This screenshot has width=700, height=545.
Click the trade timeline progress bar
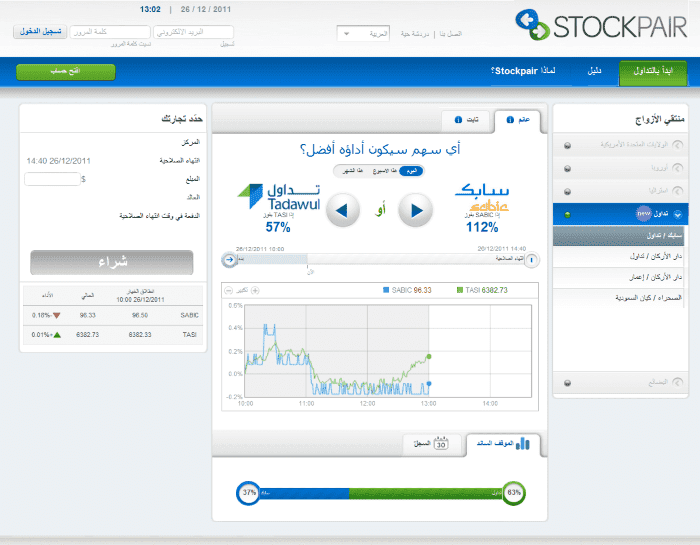click(x=380, y=259)
